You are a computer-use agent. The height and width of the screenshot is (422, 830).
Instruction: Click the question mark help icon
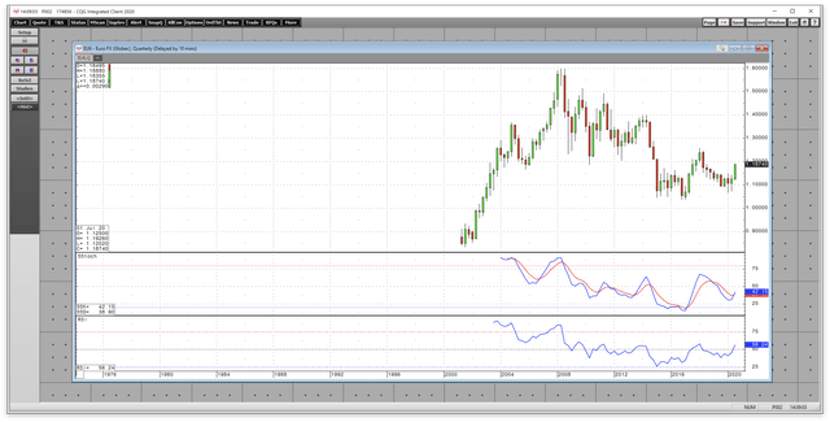tap(814, 22)
